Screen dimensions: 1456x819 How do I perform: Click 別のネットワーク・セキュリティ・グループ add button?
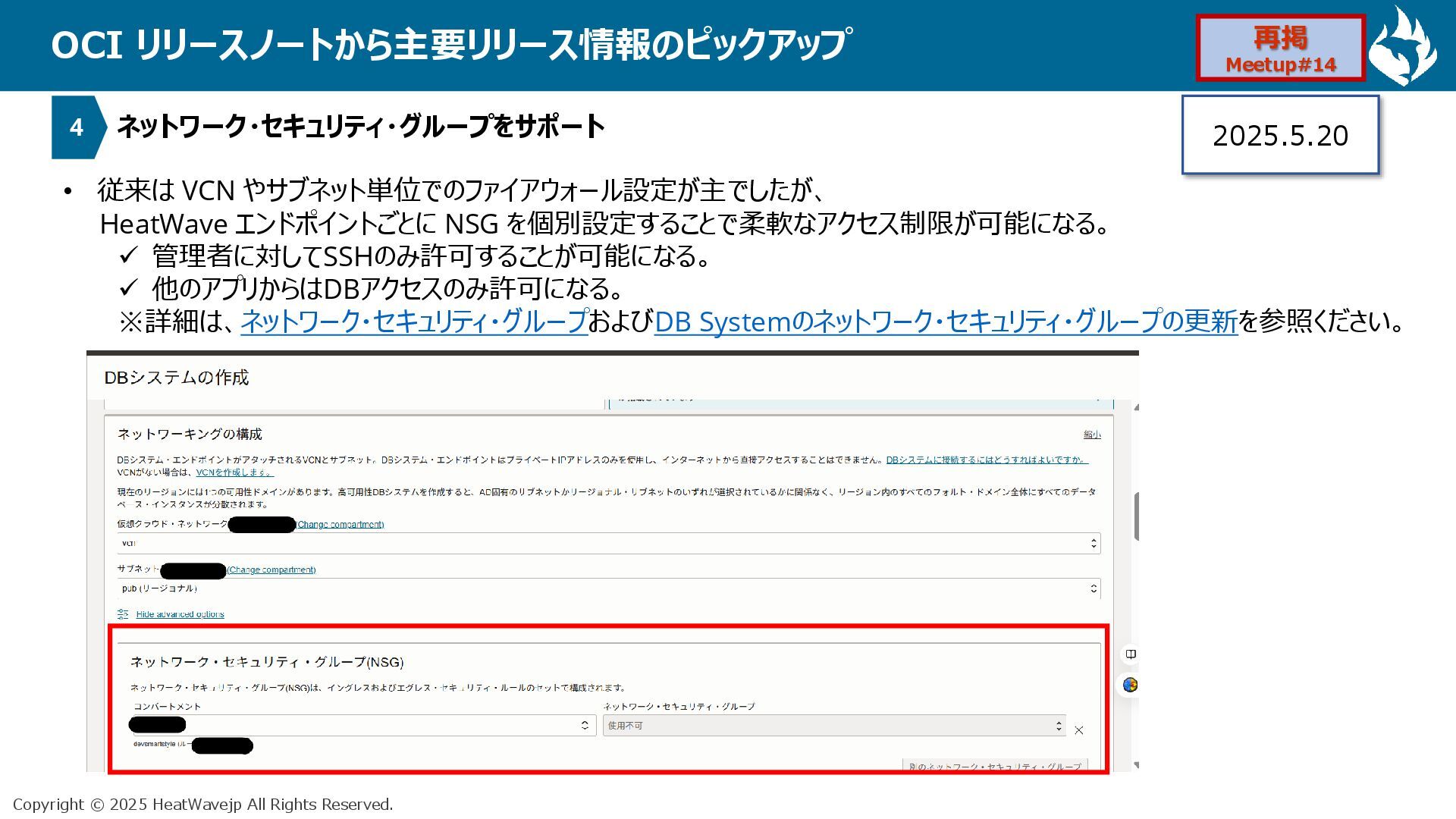coord(994,766)
